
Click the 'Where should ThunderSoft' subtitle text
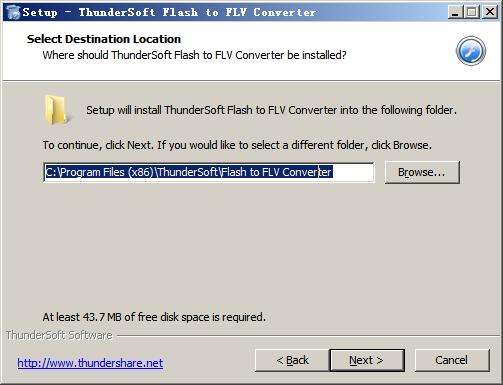[195, 55]
